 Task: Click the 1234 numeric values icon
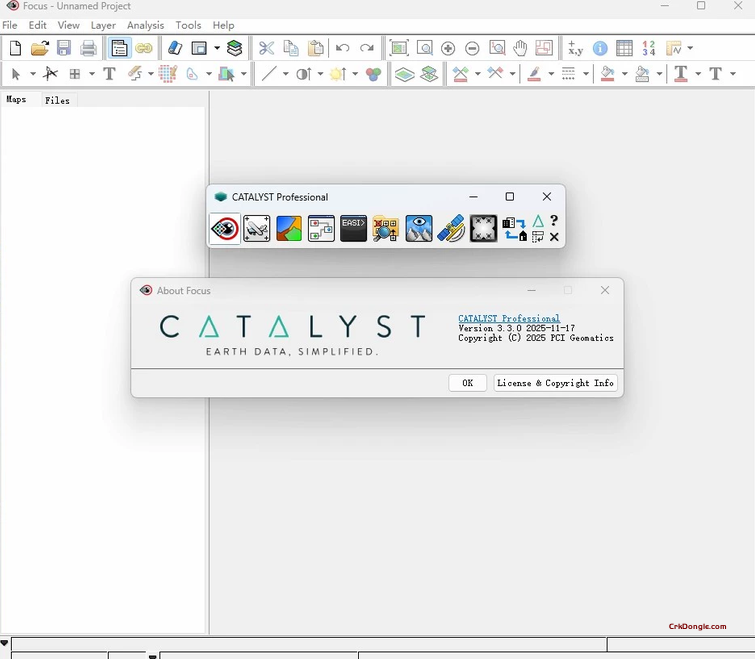point(649,48)
